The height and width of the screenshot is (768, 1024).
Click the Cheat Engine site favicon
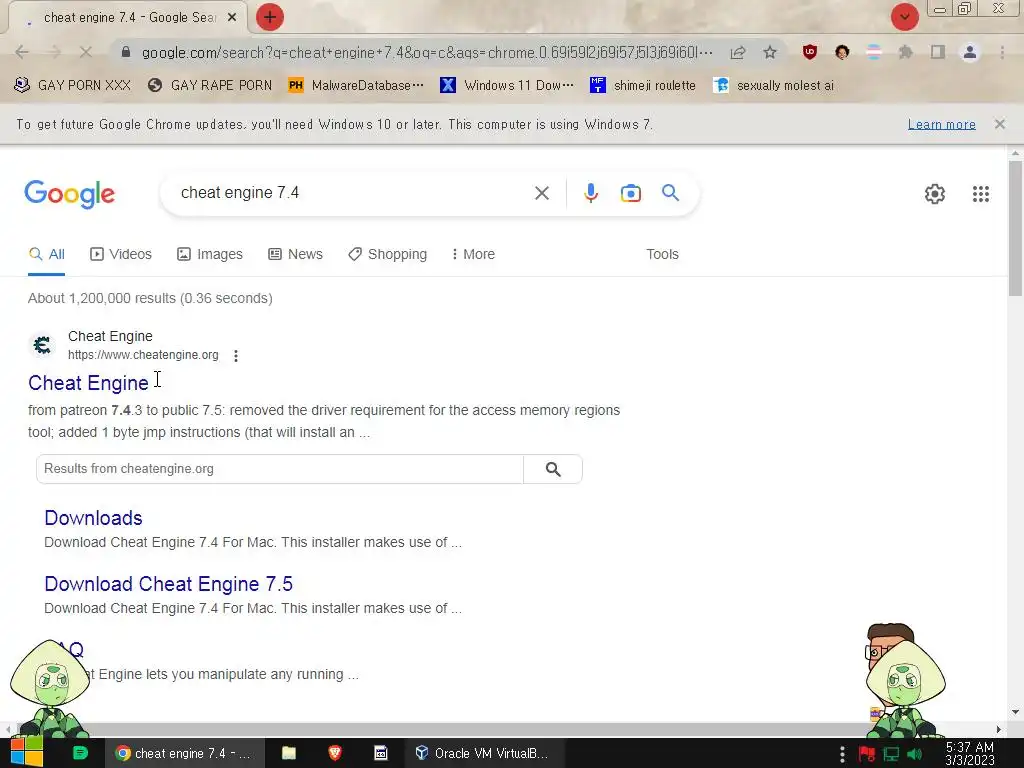[42, 345]
